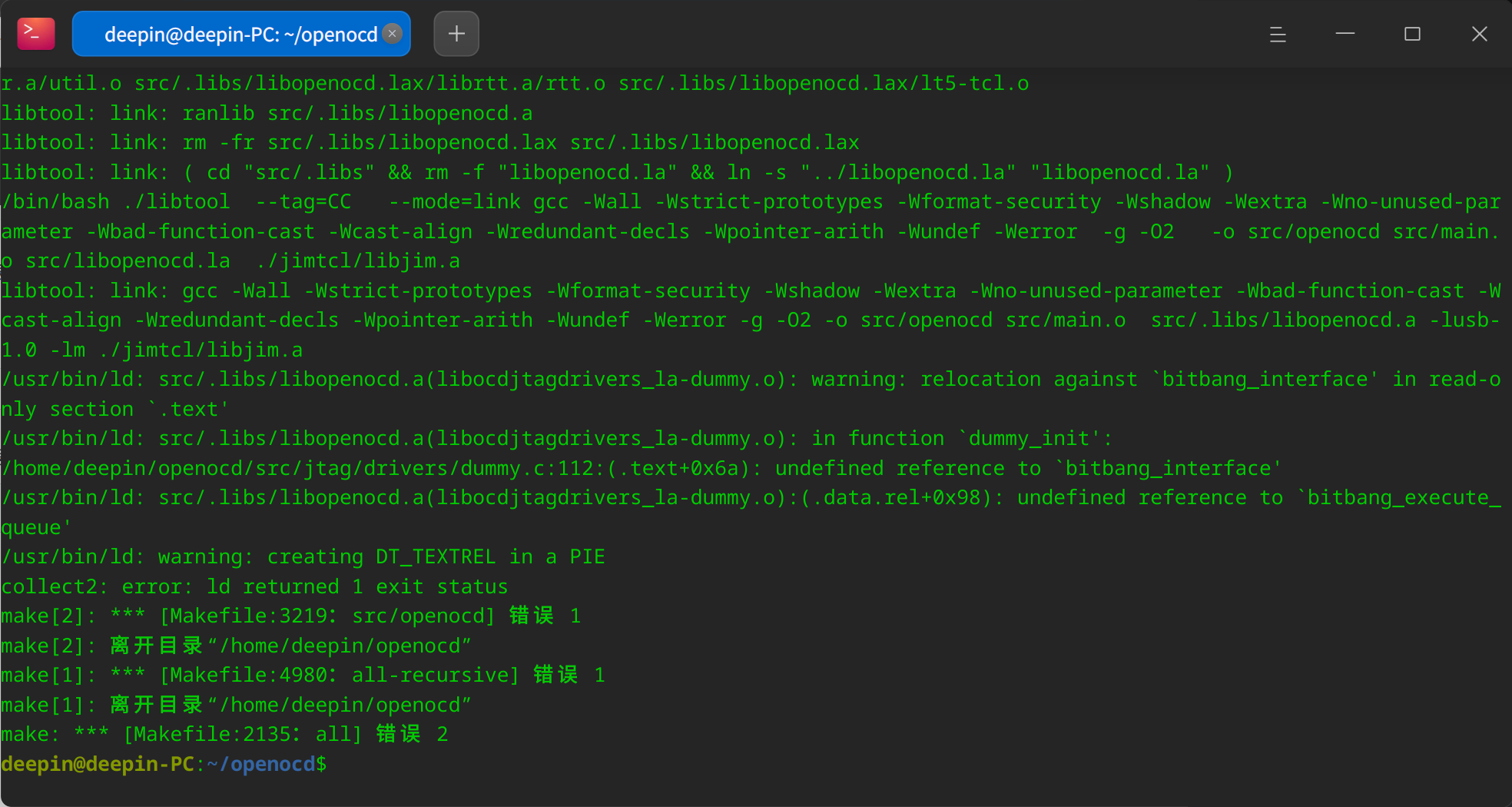This screenshot has width=1512, height=807.
Task: Click the deepin@deepin-PC:~/openocd$ shell prompt
Action: [164, 764]
